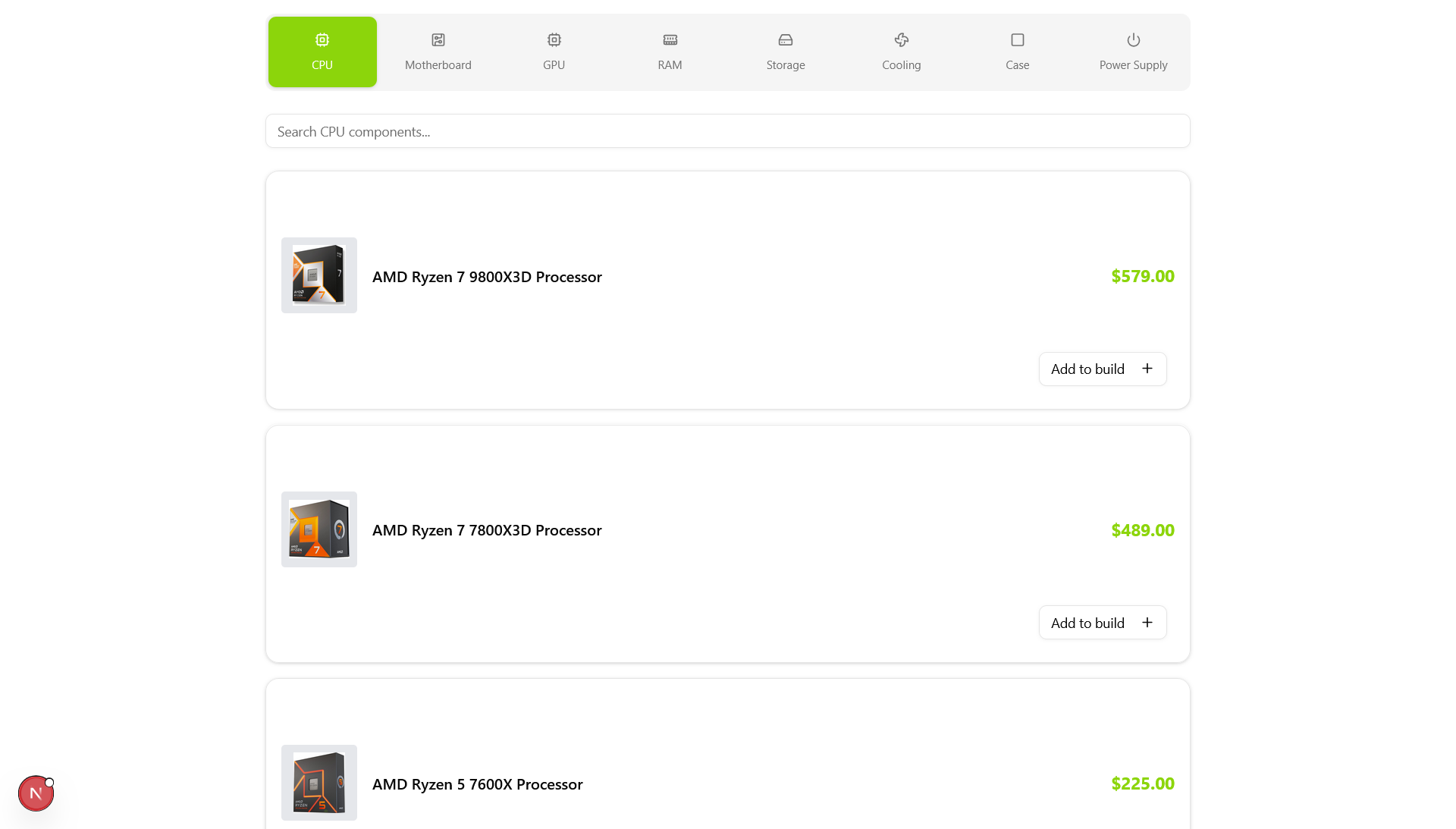Click the $579.00 price label
The image size is (1456, 829).
coord(1143,276)
